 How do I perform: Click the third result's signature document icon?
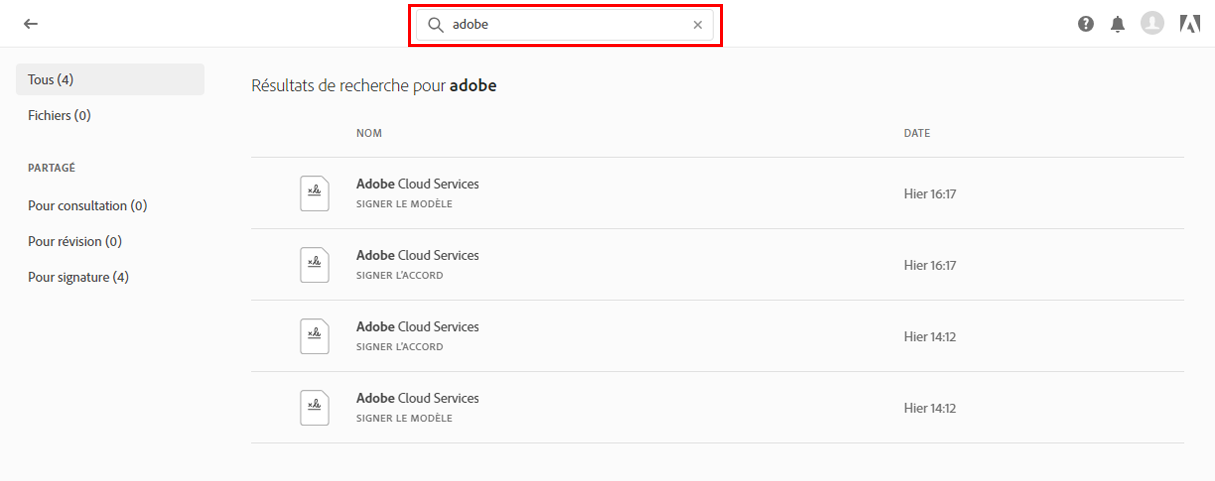[x=314, y=336]
